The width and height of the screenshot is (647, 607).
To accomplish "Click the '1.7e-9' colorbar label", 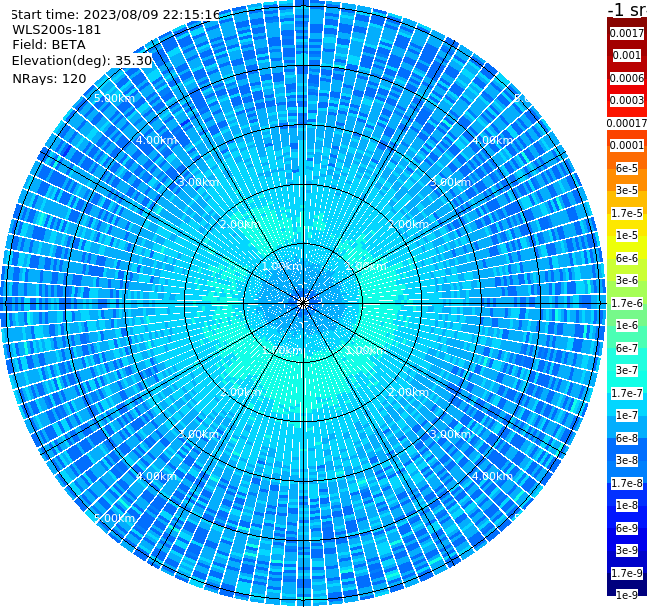I will [627, 573].
